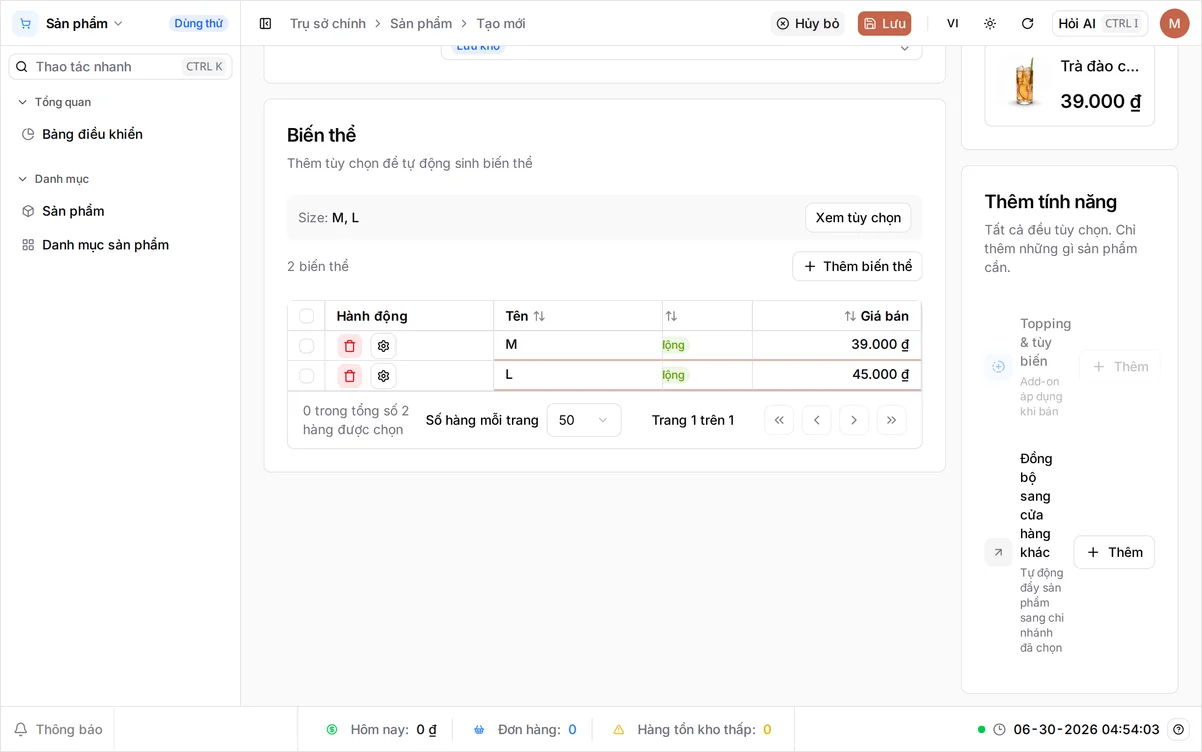The width and height of the screenshot is (1202, 752).
Task: Click the notification bell icon
Action: coord(20,730)
